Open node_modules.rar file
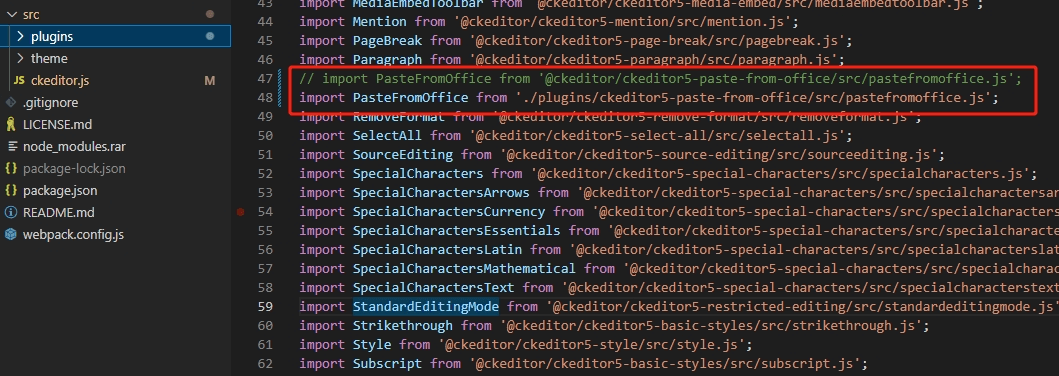 [x=74, y=146]
